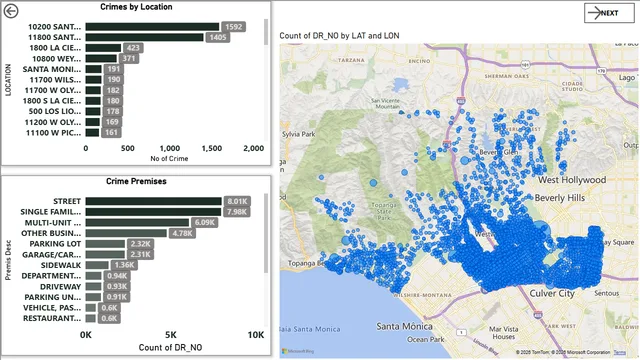Click the SIDEWALK label
Viewport: 640px width, 360px height.
[61, 265]
